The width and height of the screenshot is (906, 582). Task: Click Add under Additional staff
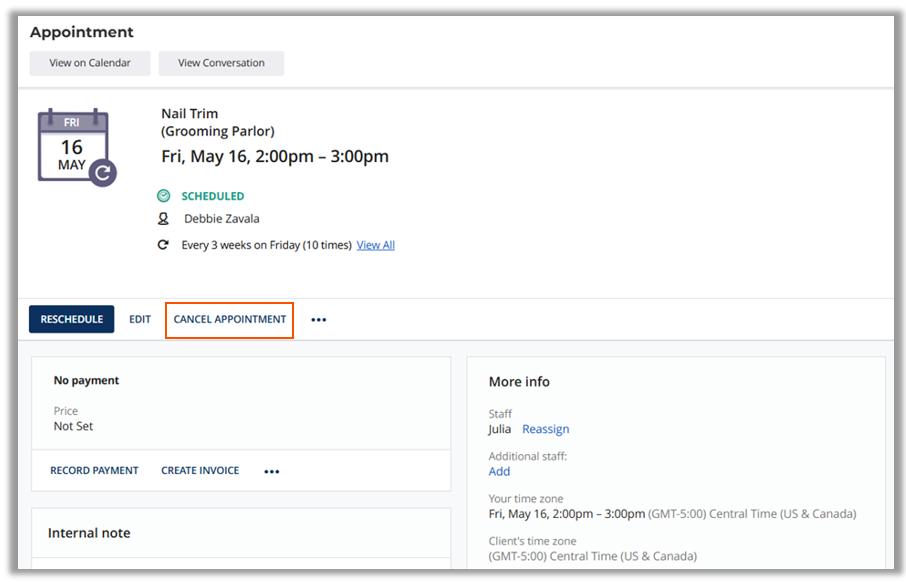point(499,471)
